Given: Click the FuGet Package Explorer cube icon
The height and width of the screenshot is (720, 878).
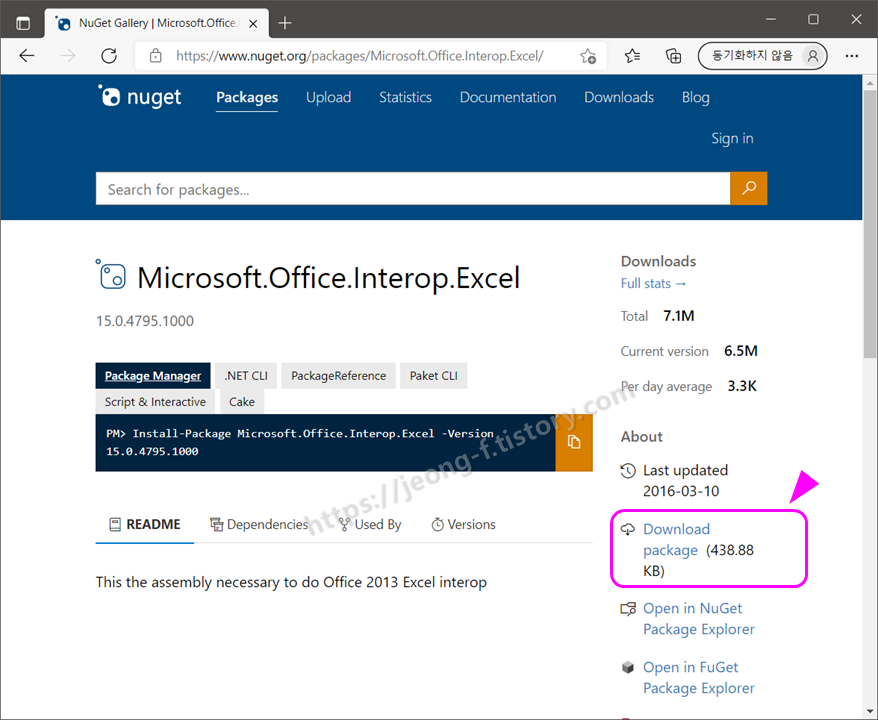Looking at the screenshot, I should [x=628, y=667].
